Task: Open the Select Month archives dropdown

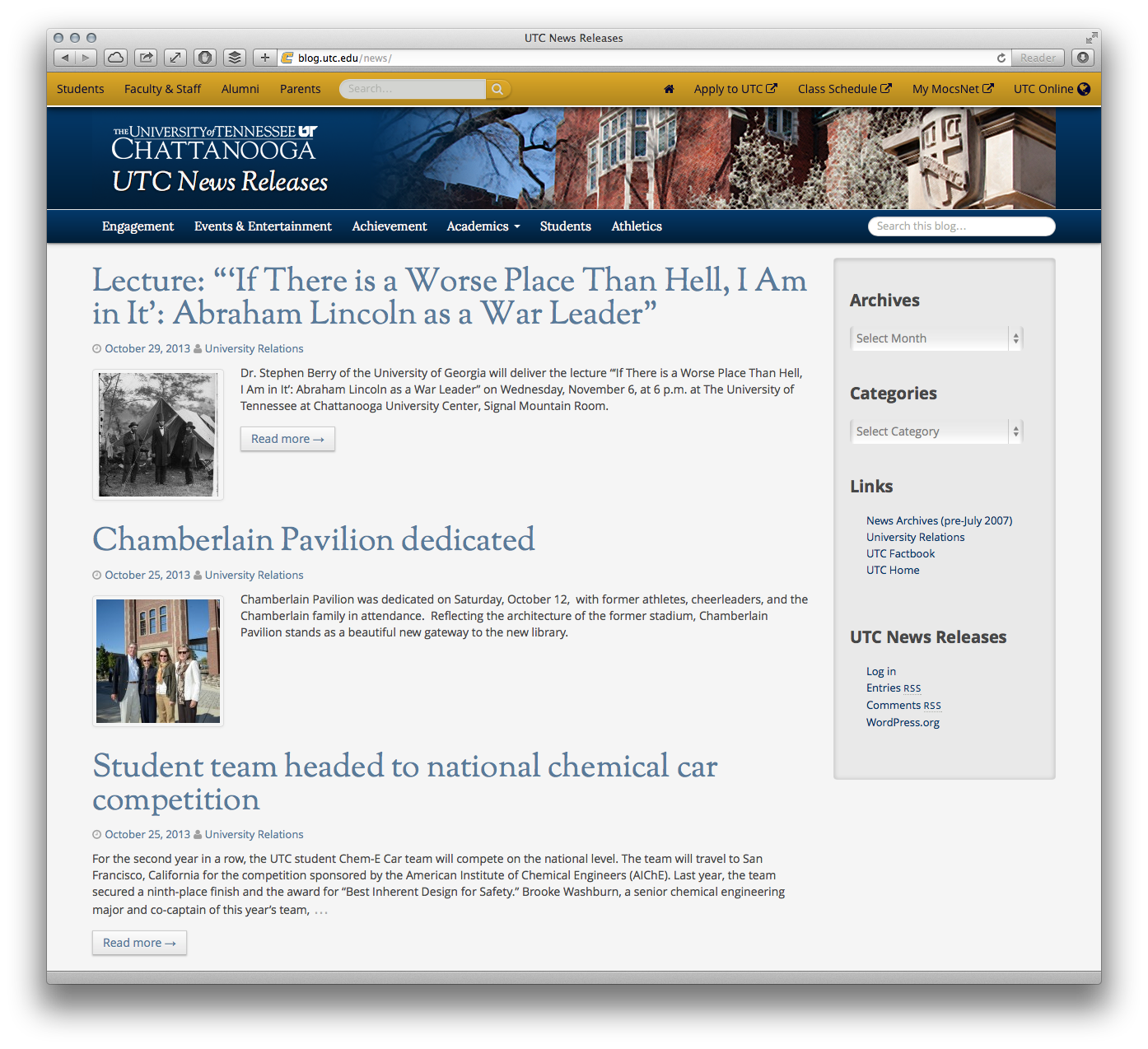Action: tap(936, 338)
